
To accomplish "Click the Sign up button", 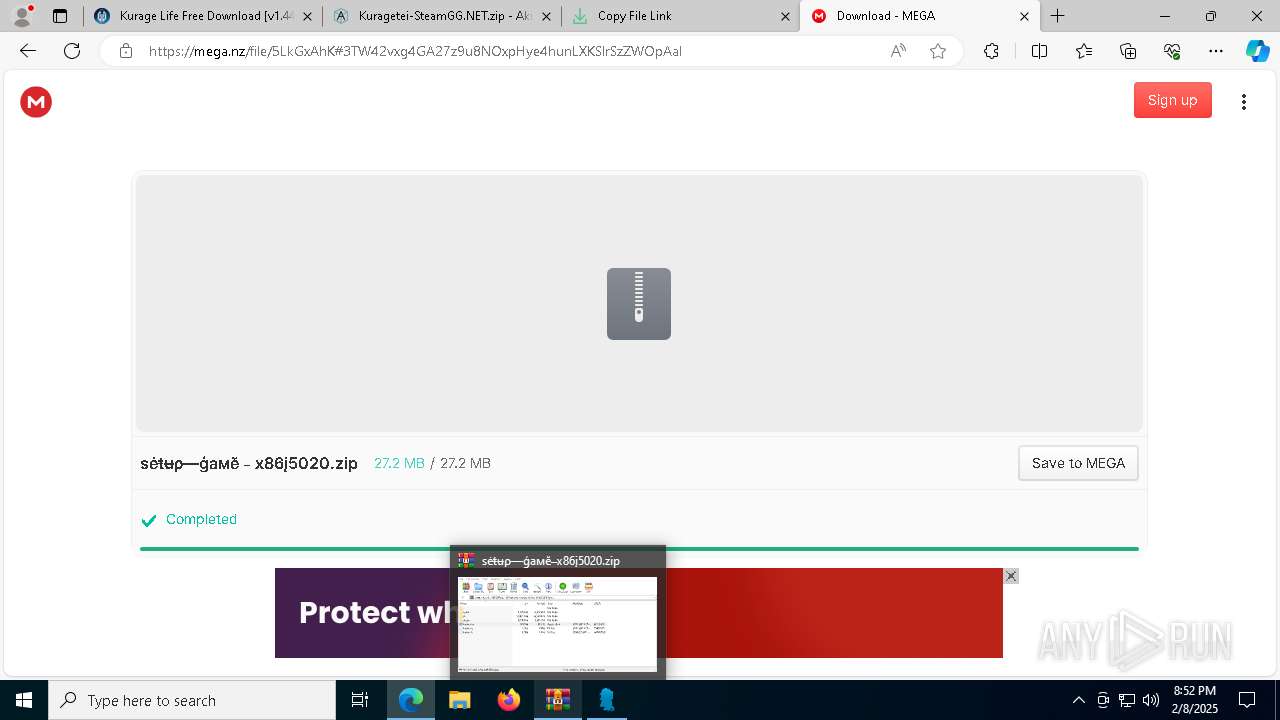I will [1172, 100].
